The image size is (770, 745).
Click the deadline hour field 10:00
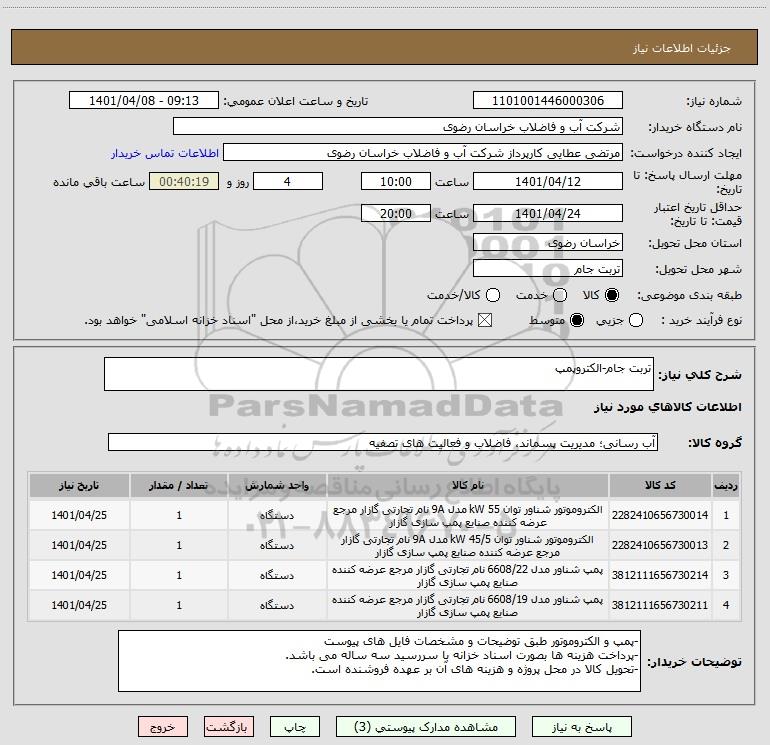point(396,181)
